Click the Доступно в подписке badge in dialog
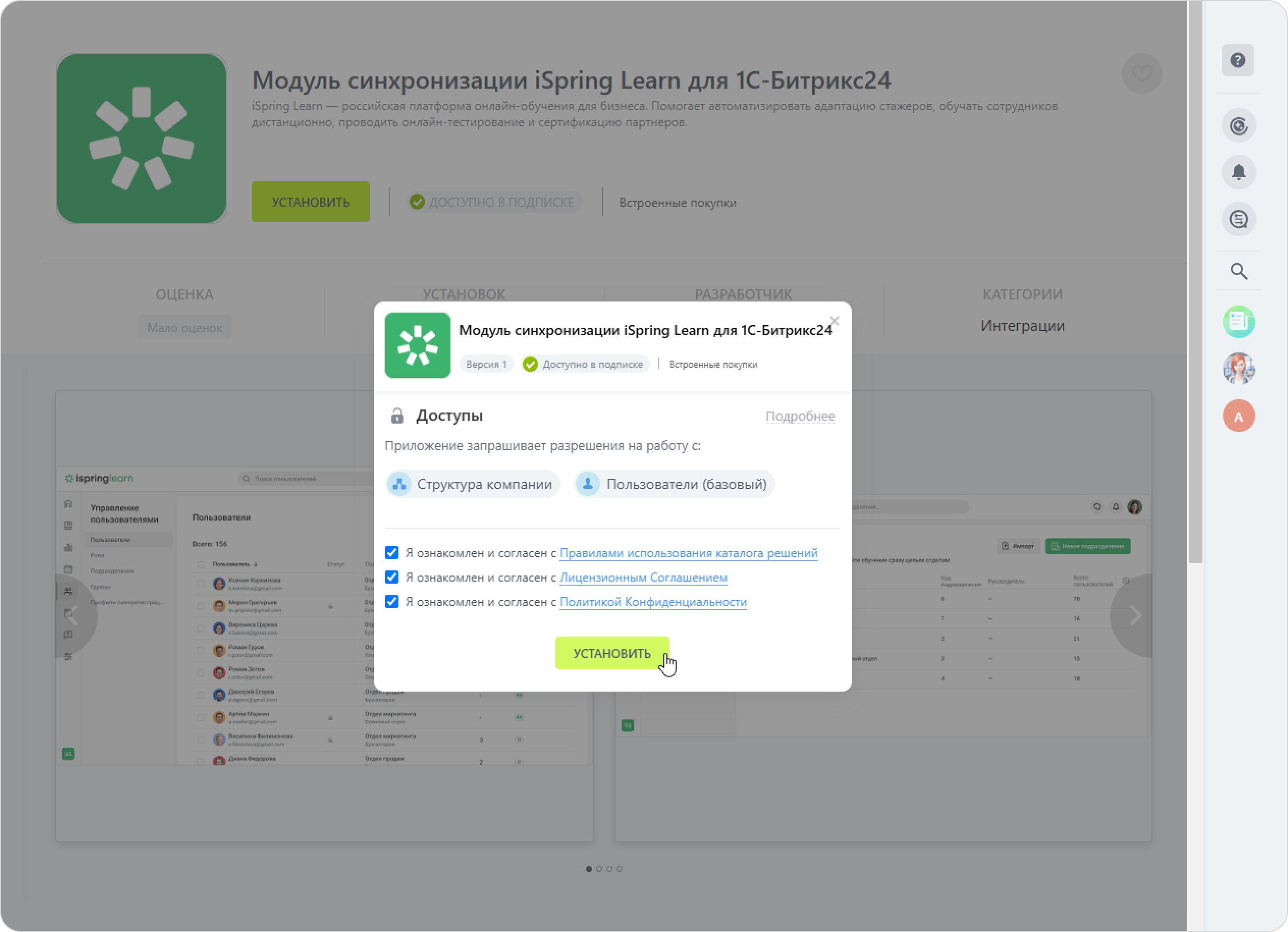 coord(585,365)
